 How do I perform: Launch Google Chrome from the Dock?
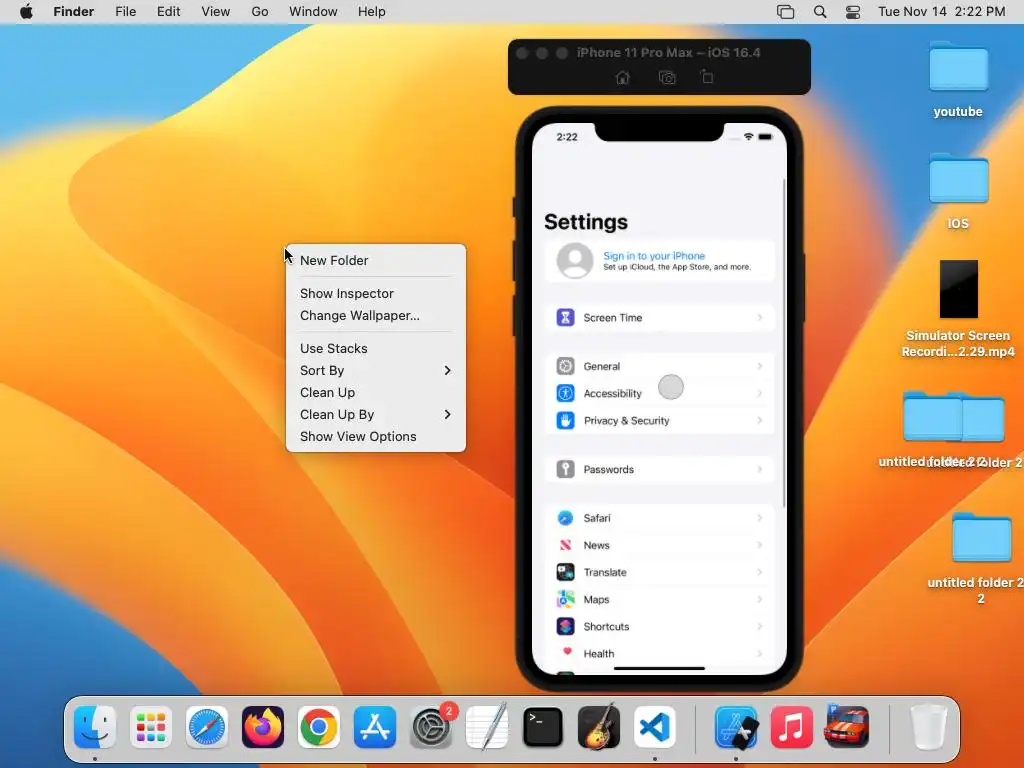click(x=319, y=727)
